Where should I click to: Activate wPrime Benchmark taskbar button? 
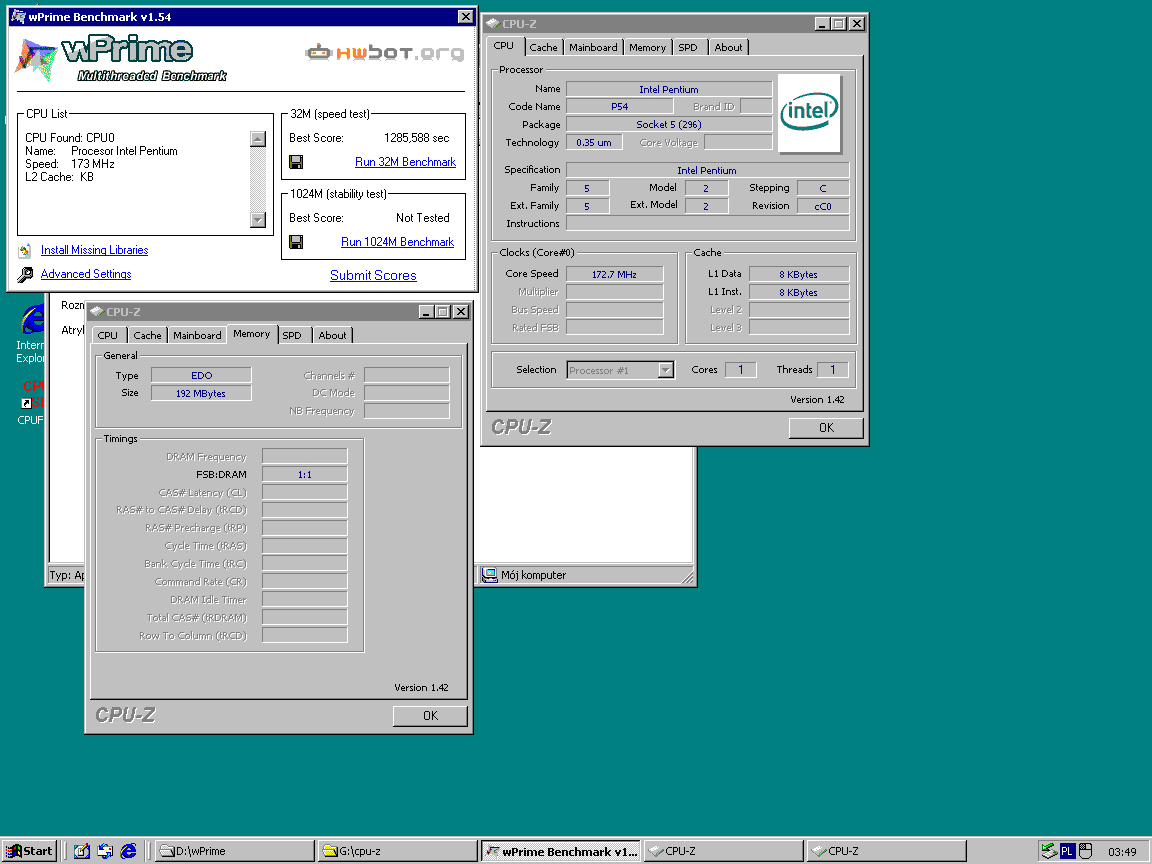point(561,851)
